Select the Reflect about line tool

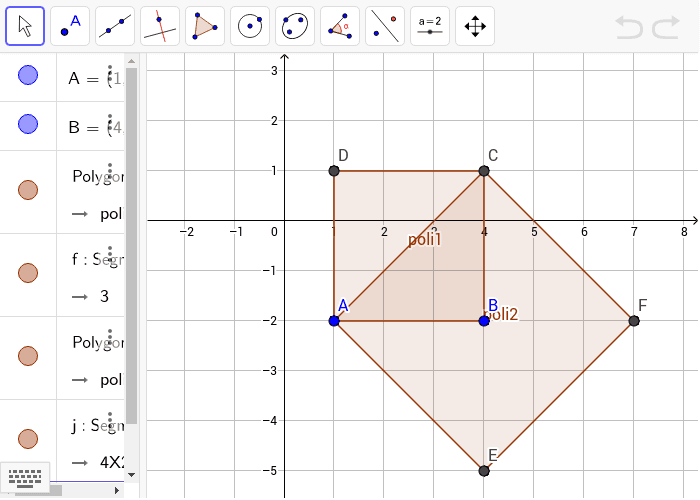tap(385, 26)
